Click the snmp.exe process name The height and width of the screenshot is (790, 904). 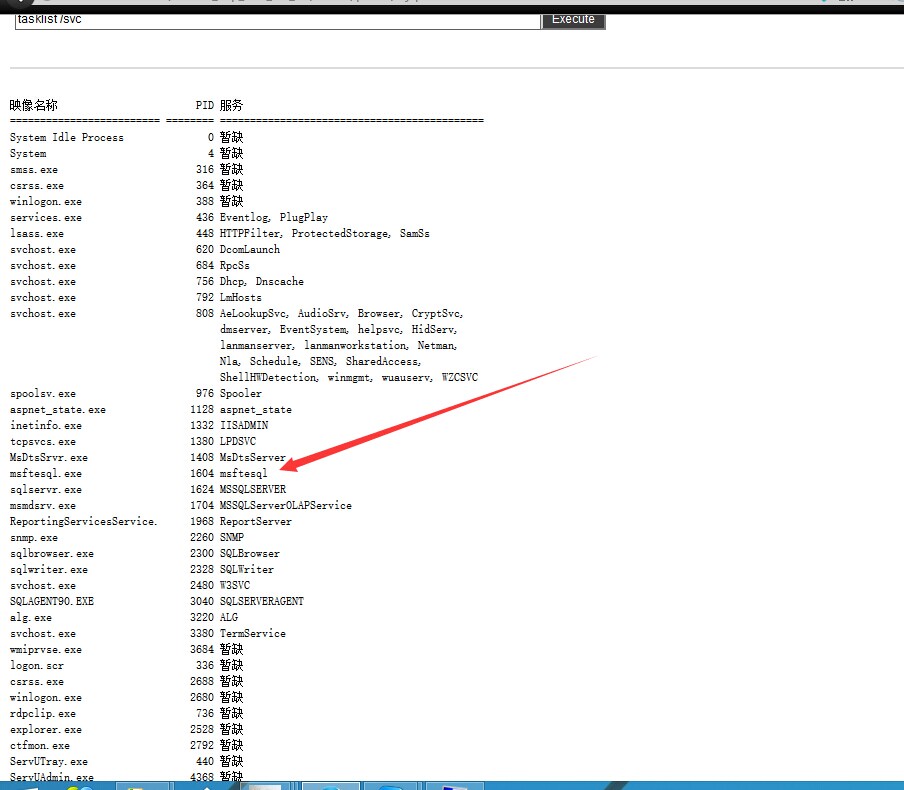[x=33, y=537]
